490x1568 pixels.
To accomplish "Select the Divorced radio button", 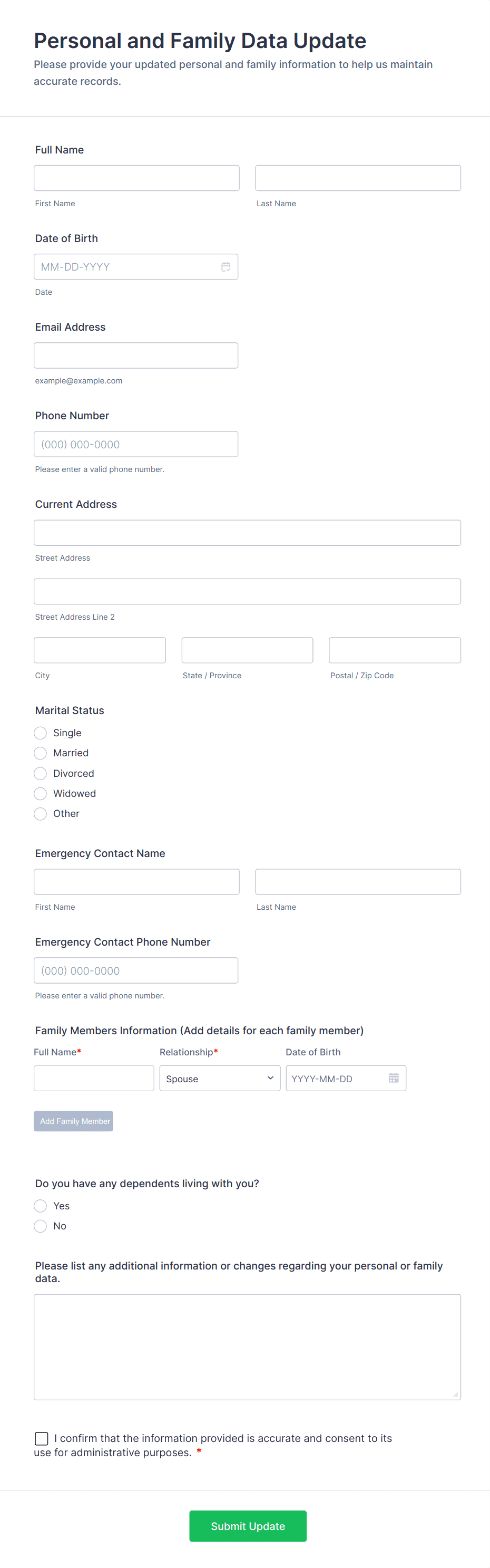I will point(40,773).
